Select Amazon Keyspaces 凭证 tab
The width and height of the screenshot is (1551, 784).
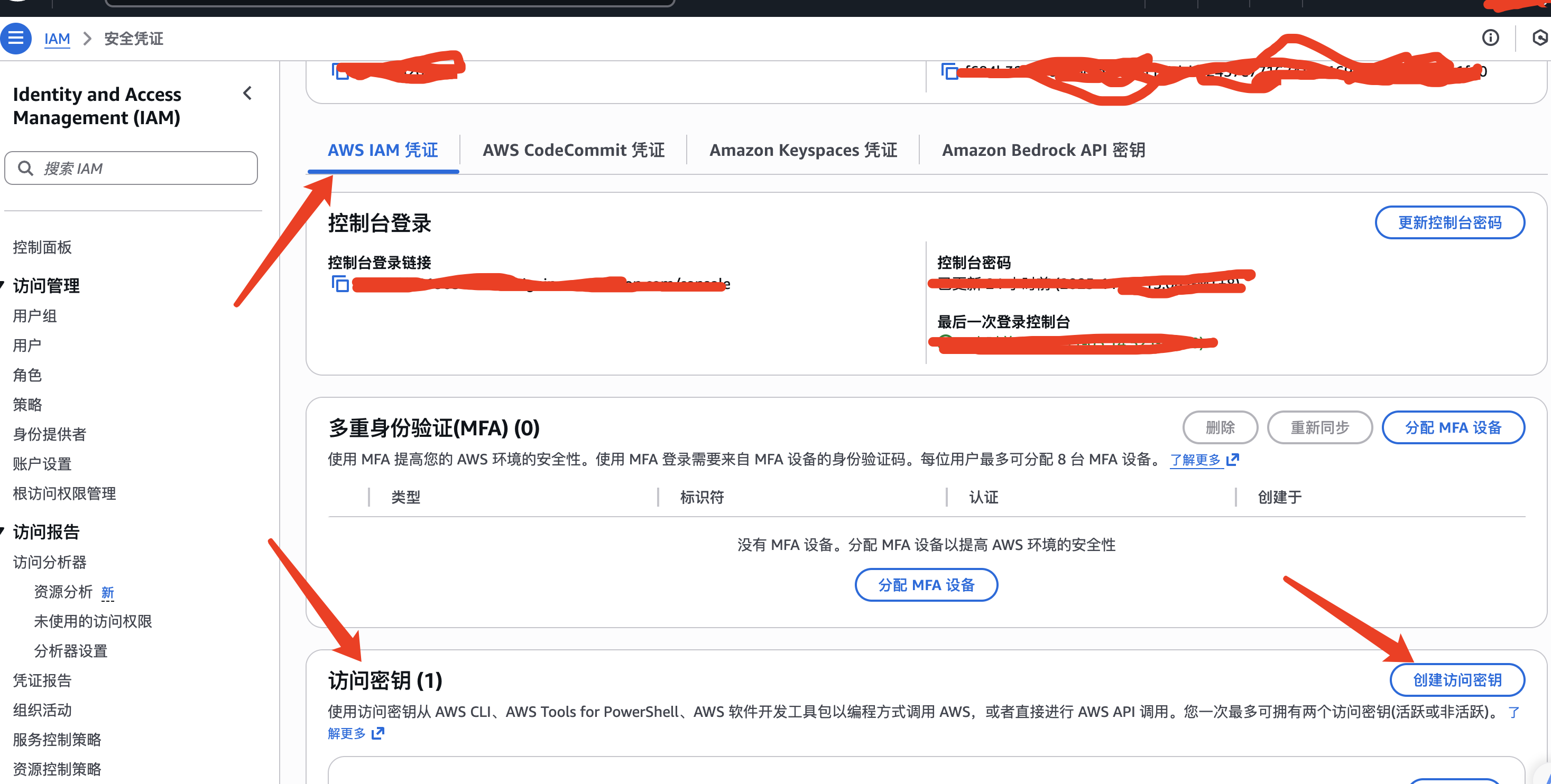(x=802, y=150)
